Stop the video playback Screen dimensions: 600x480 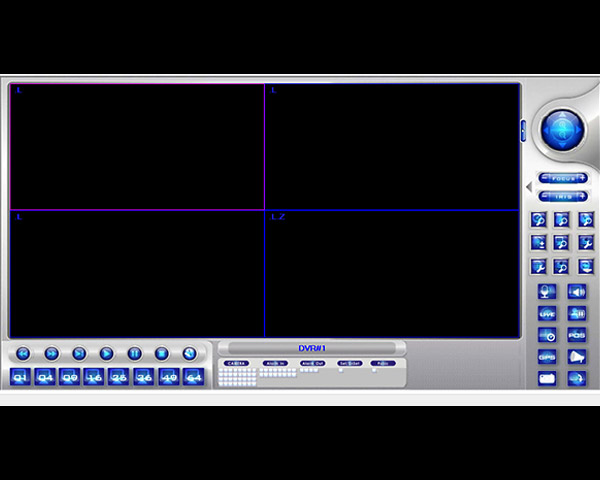[161, 353]
